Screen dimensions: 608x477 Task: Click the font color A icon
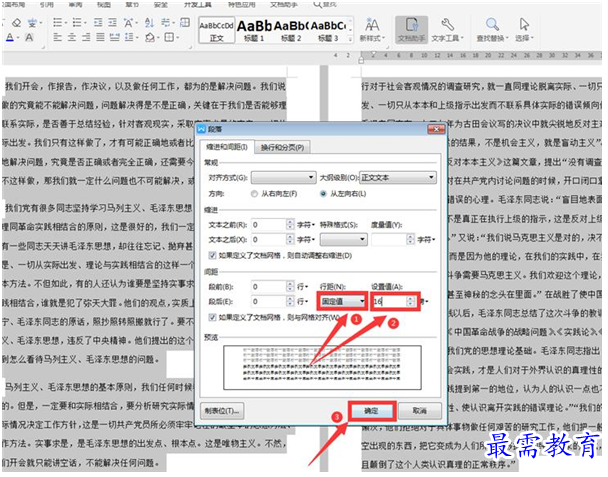click(10, 37)
